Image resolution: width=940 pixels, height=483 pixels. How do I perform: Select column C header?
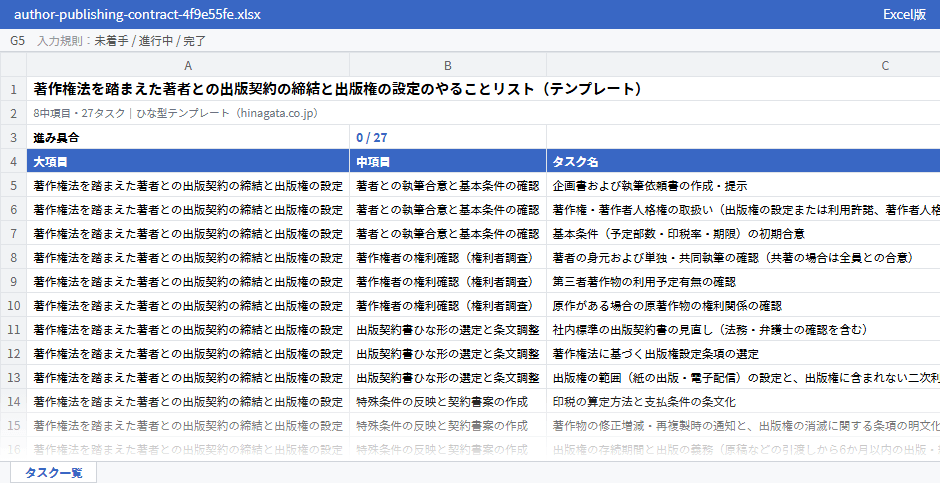click(743, 65)
